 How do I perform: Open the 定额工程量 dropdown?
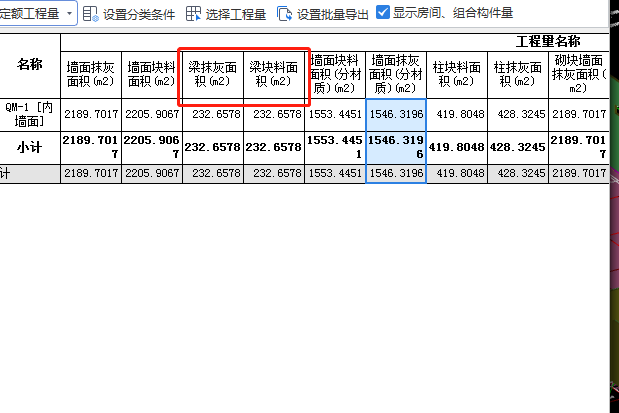(69, 13)
